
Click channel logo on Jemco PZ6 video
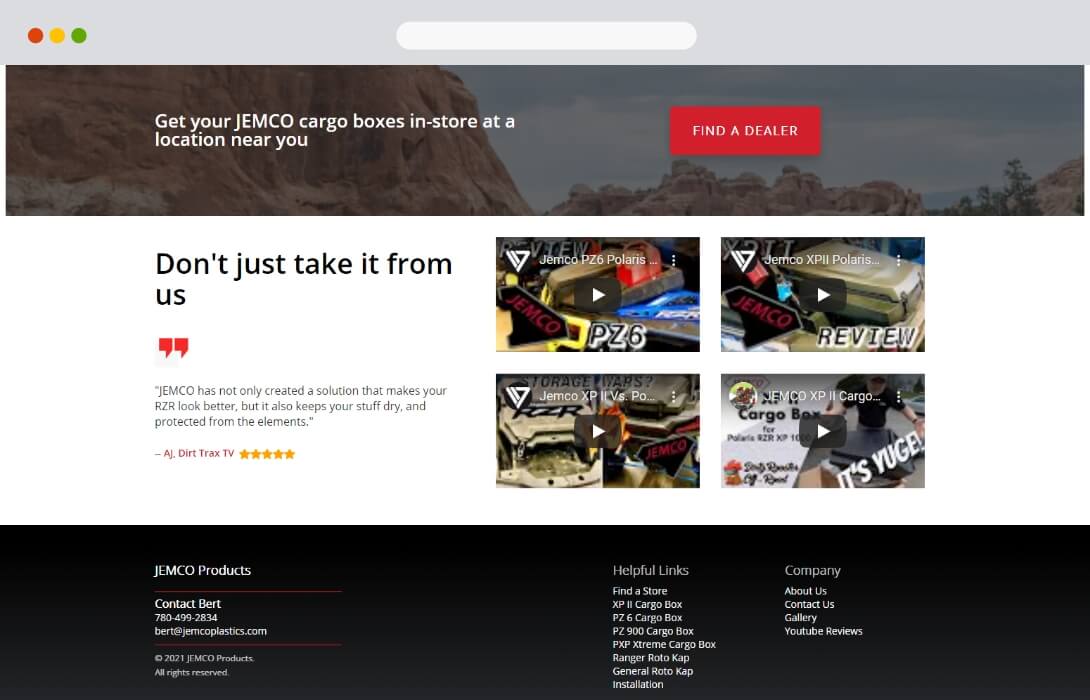pos(518,260)
